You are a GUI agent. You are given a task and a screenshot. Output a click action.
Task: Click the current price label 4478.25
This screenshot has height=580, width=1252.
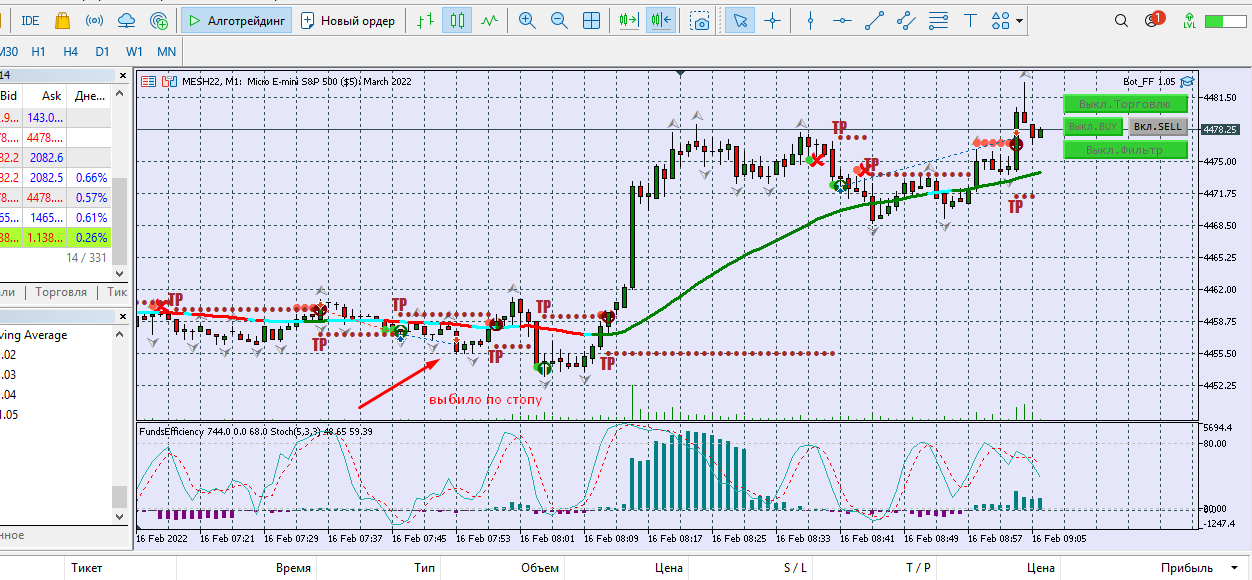click(1220, 130)
